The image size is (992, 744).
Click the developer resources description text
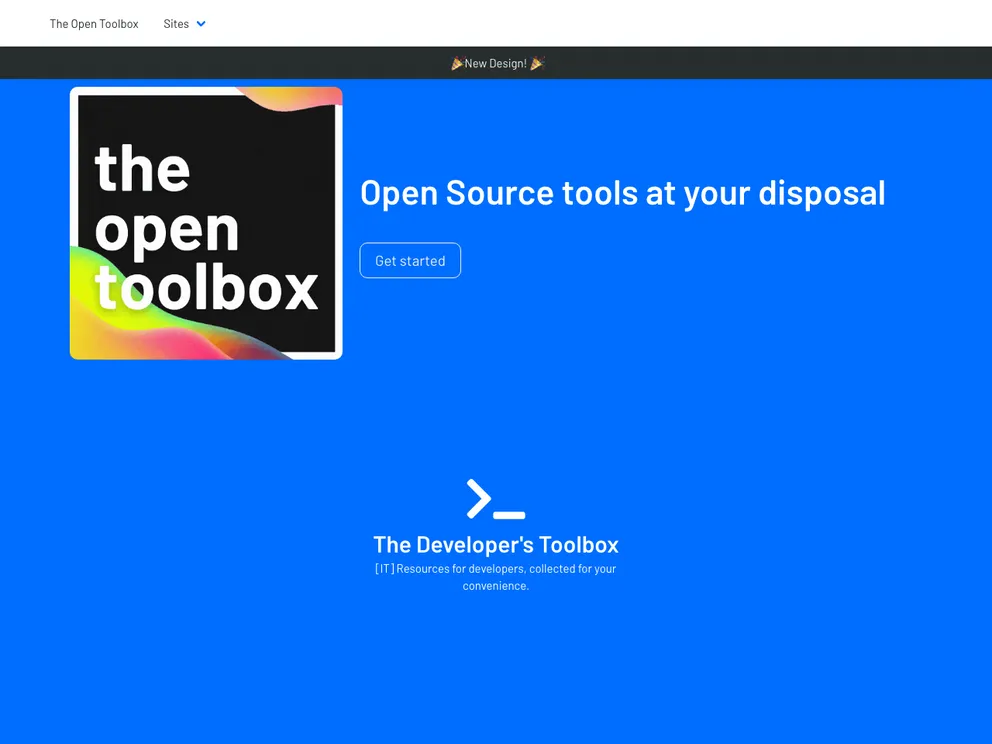point(496,577)
